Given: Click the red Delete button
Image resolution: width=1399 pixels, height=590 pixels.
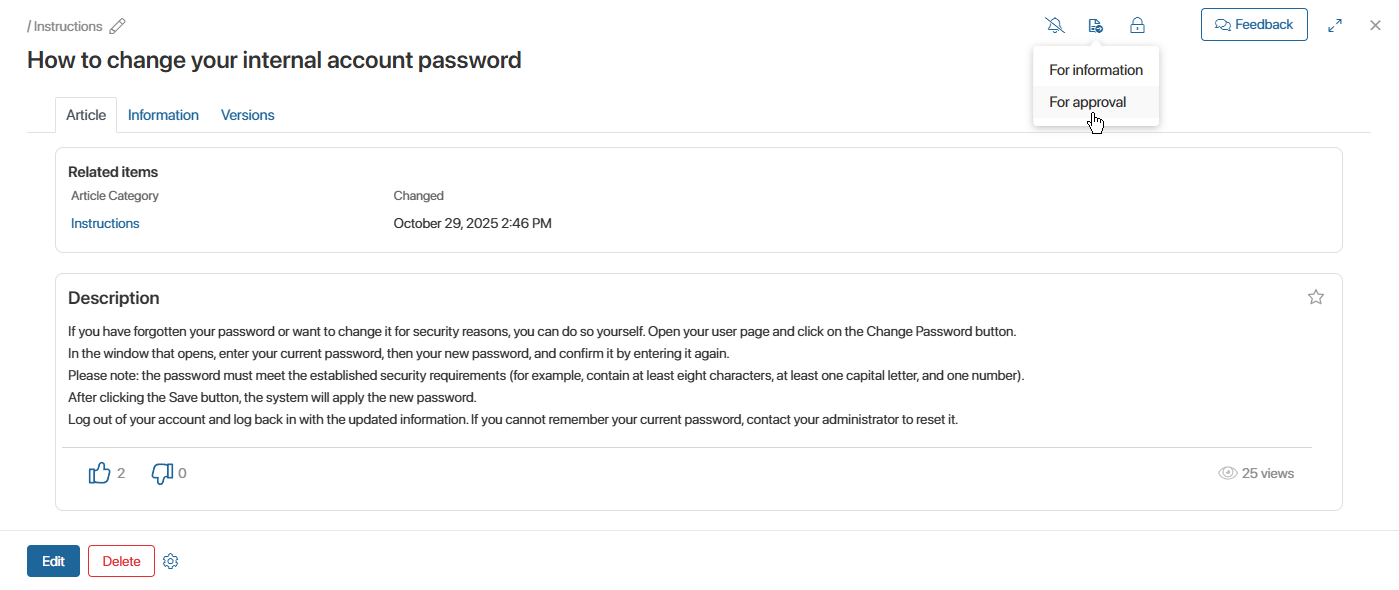Looking at the screenshot, I should pyautogui.click(x=121, y=561).
